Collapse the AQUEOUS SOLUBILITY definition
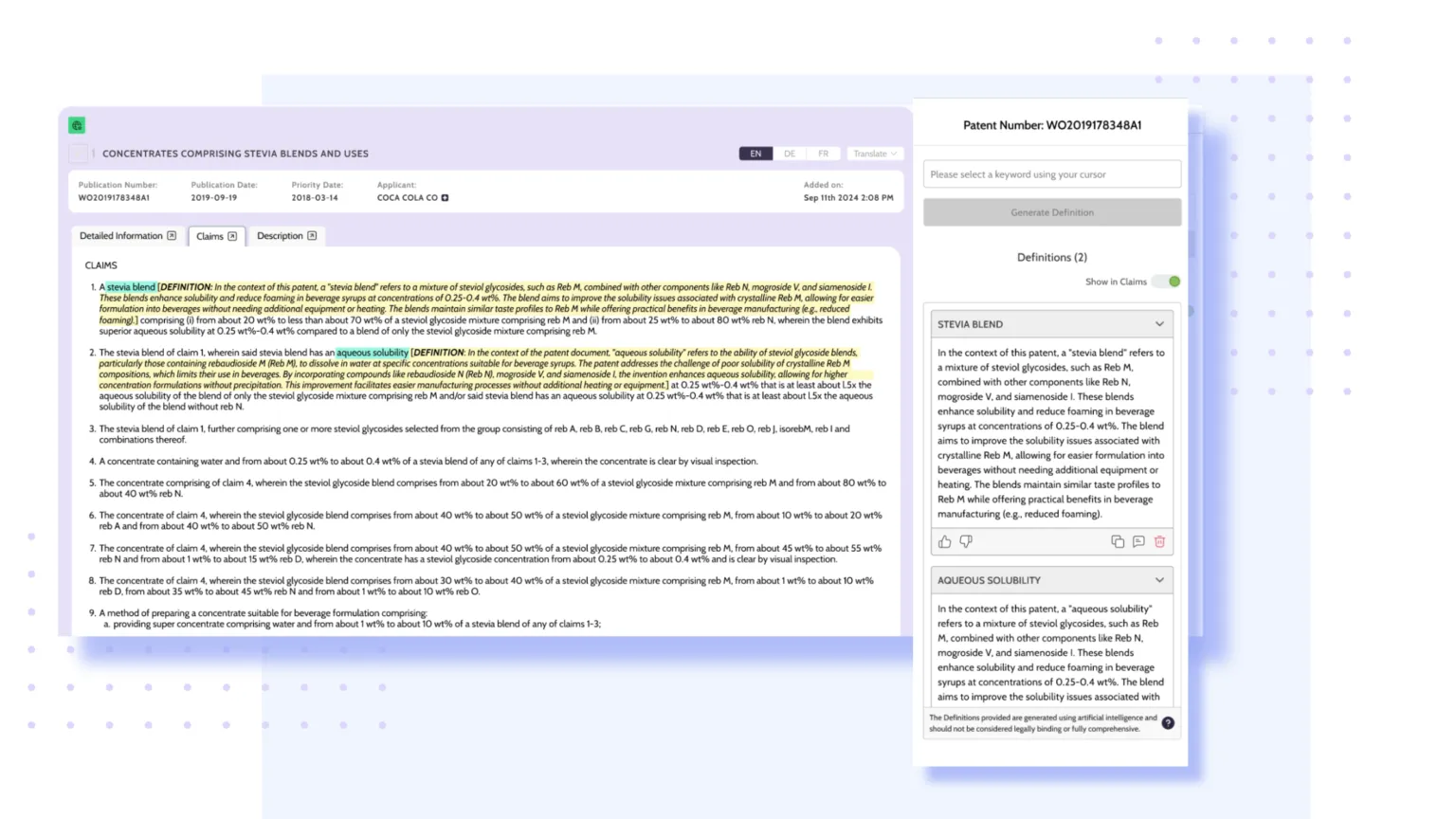Screen dimensions: 1456x819 pos(1159,580)
